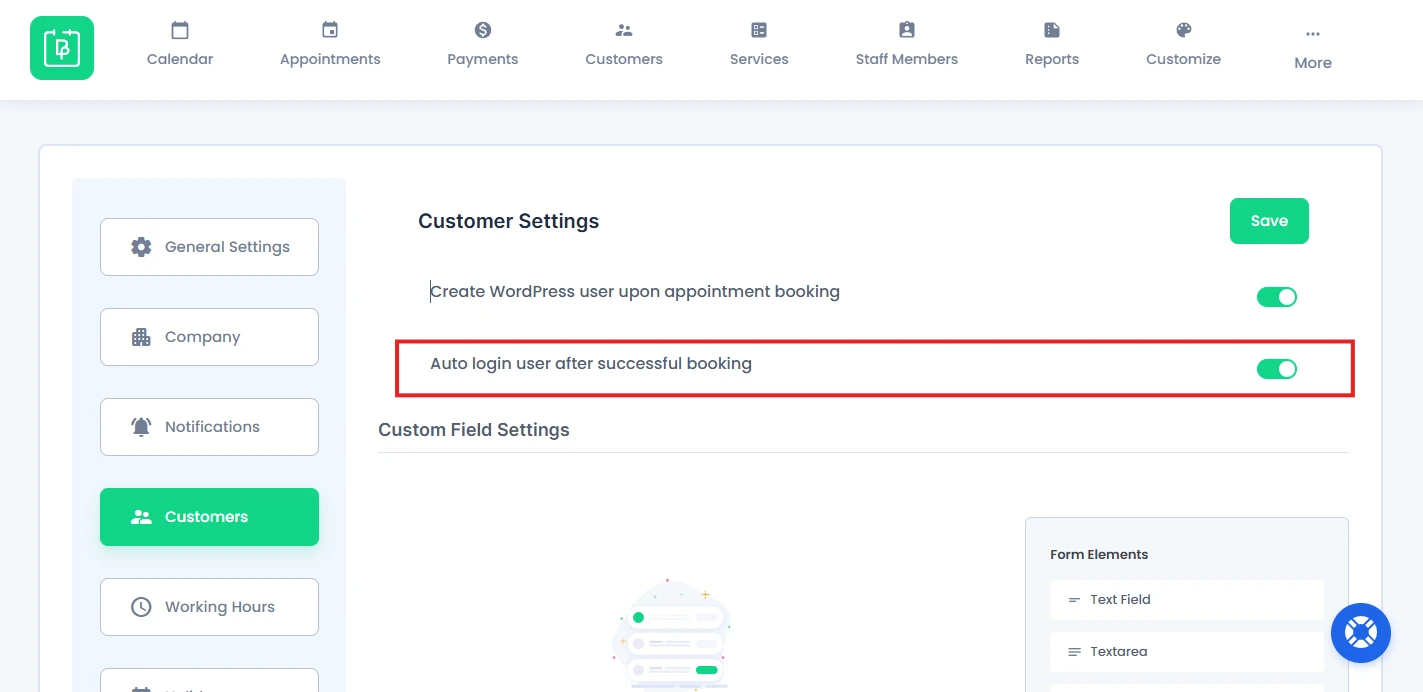Click the Customize palette icon
1423x692 pixels.
coord(1184,30)
